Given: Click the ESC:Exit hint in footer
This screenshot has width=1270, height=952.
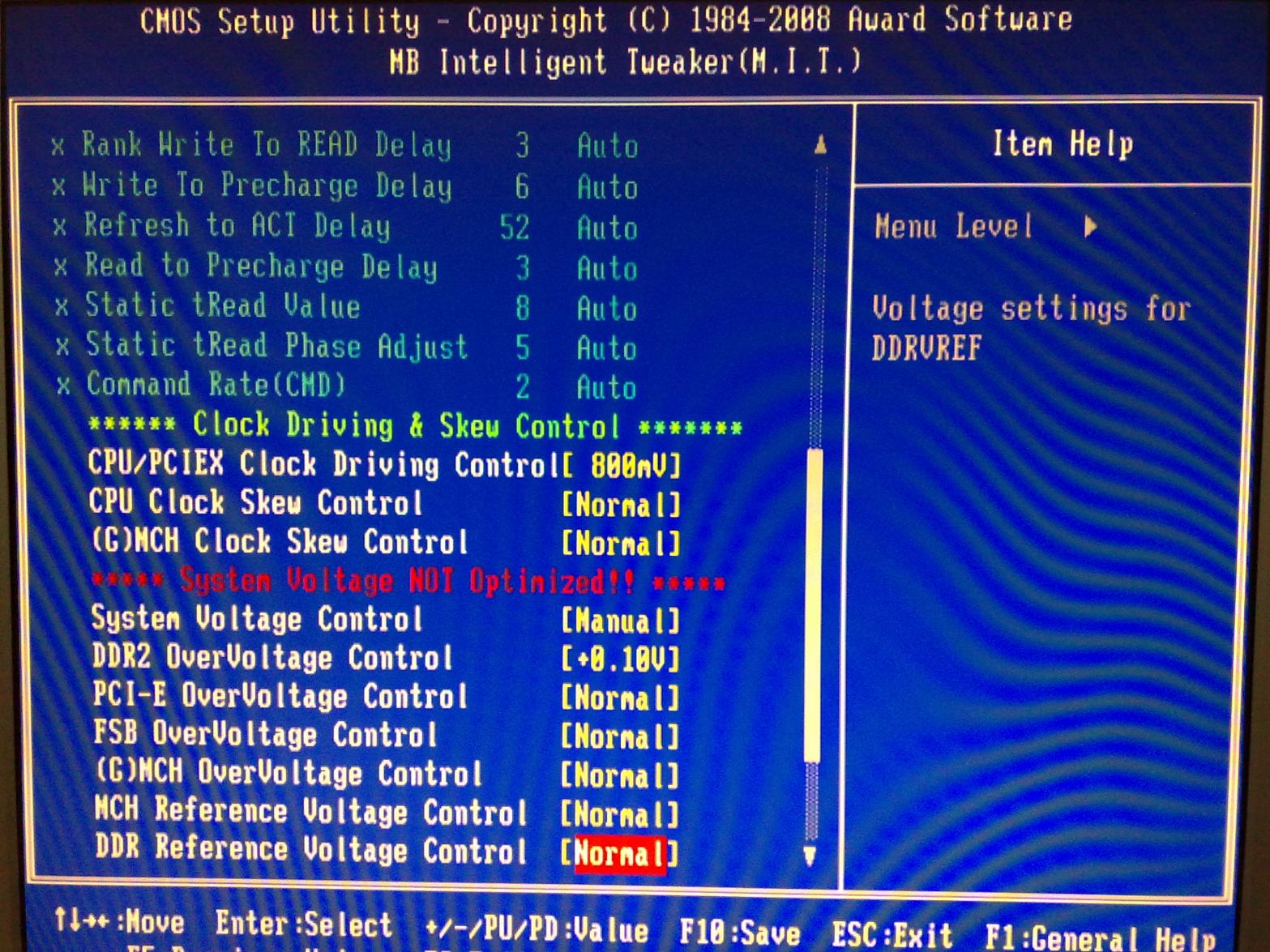Looking at the screenshot, I should (893, 936).
